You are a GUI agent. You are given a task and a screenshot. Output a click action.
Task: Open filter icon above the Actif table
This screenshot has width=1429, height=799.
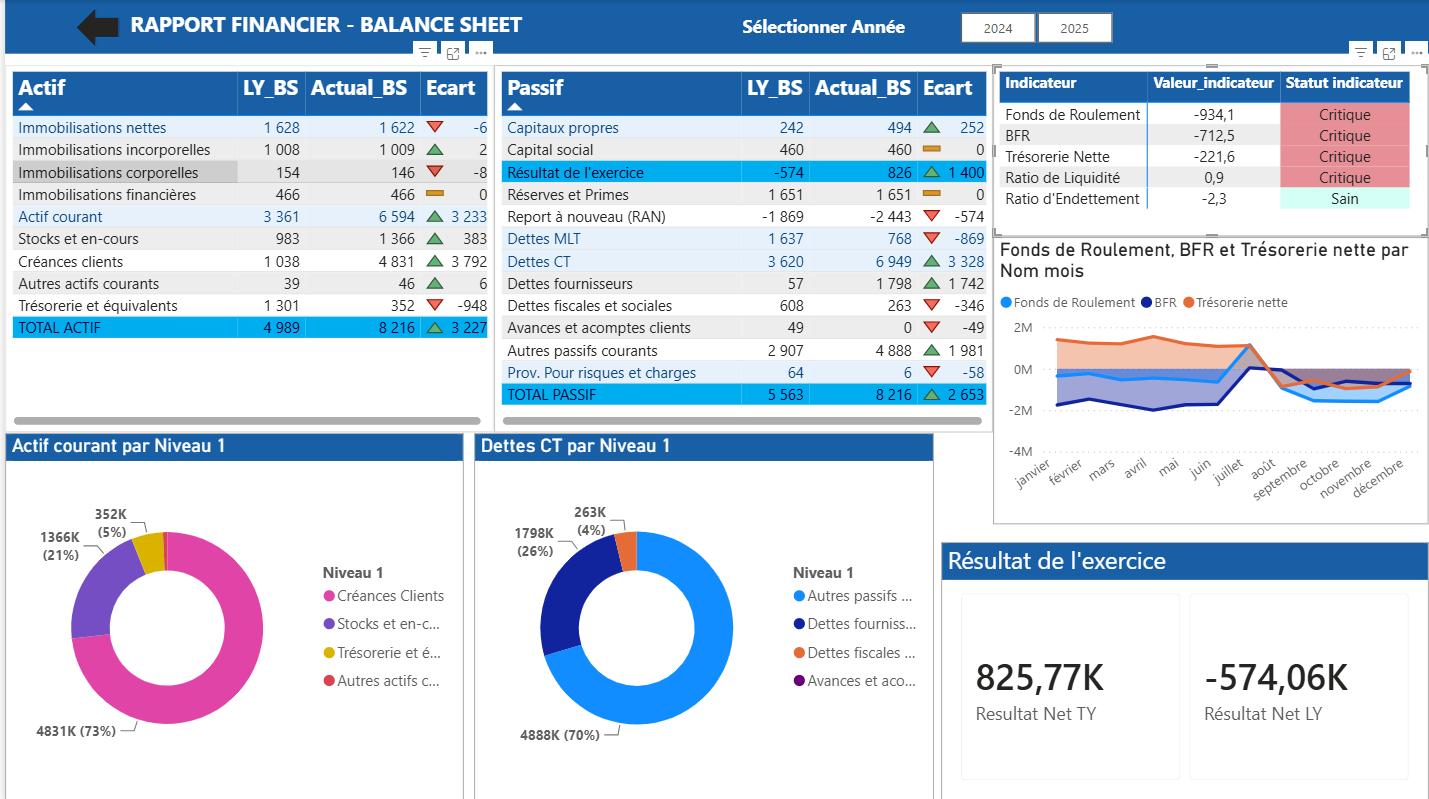pyautogui.click(x=425, y=53)
